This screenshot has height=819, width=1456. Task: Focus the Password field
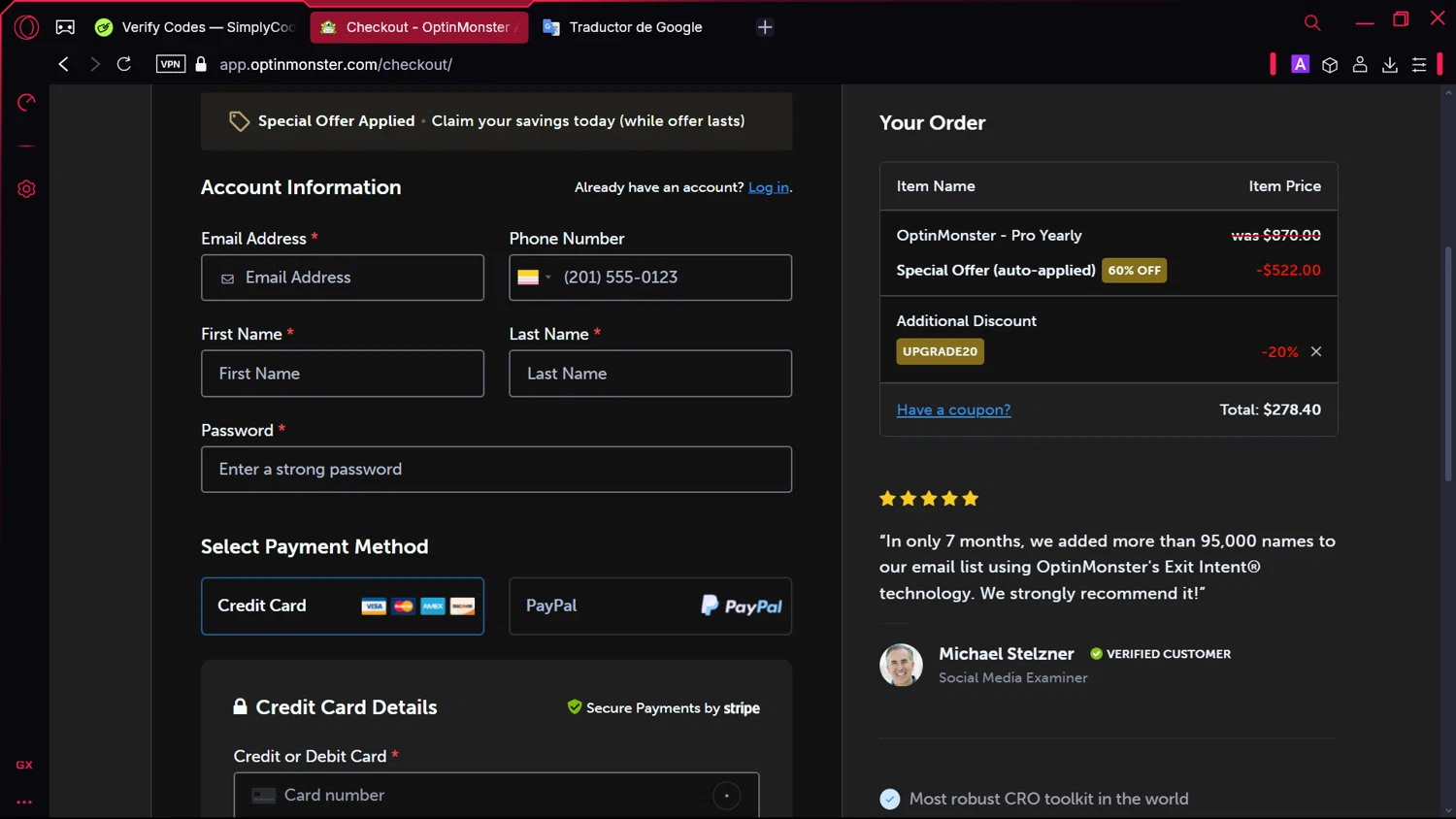click(496, 470)
